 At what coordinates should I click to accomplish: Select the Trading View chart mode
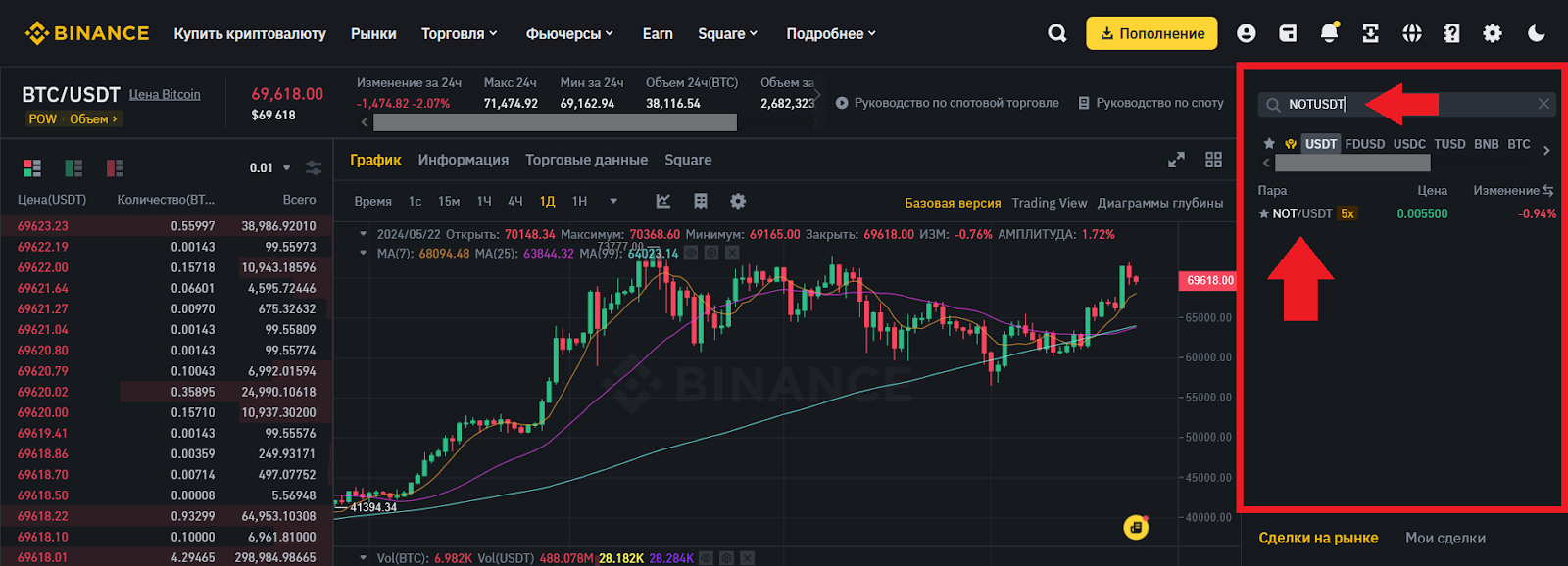pos(1050,203)
